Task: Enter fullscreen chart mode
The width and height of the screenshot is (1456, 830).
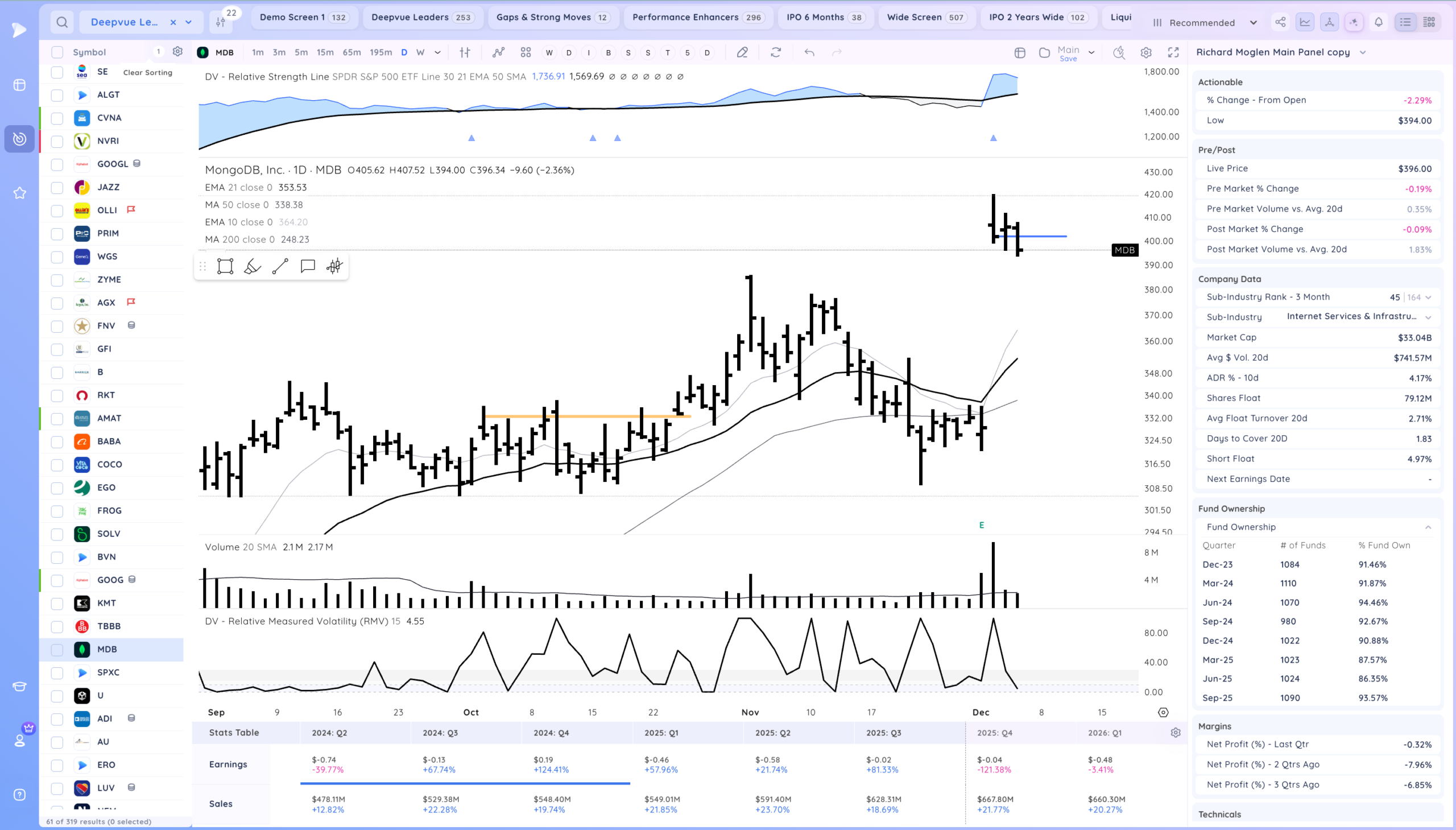Action: point(1173,52)
